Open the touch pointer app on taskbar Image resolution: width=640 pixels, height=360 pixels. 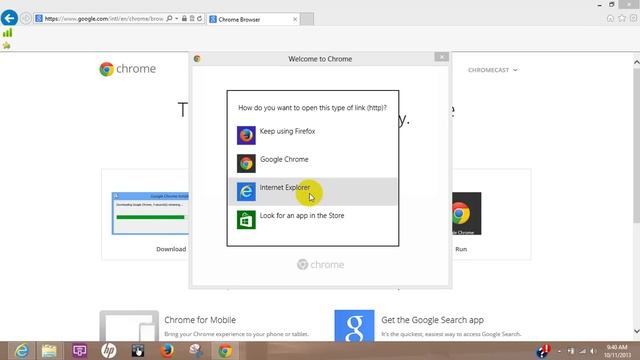138,351
